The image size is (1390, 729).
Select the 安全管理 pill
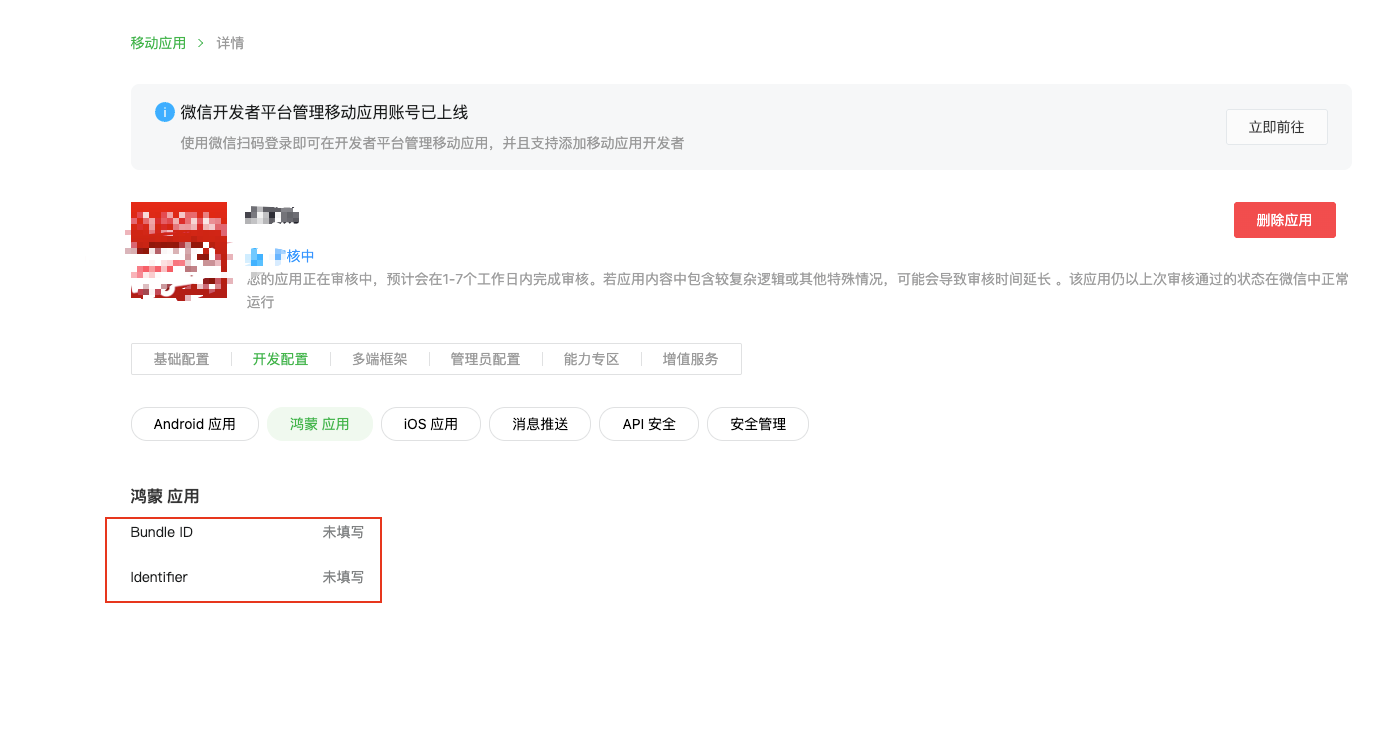pos(758,424)
